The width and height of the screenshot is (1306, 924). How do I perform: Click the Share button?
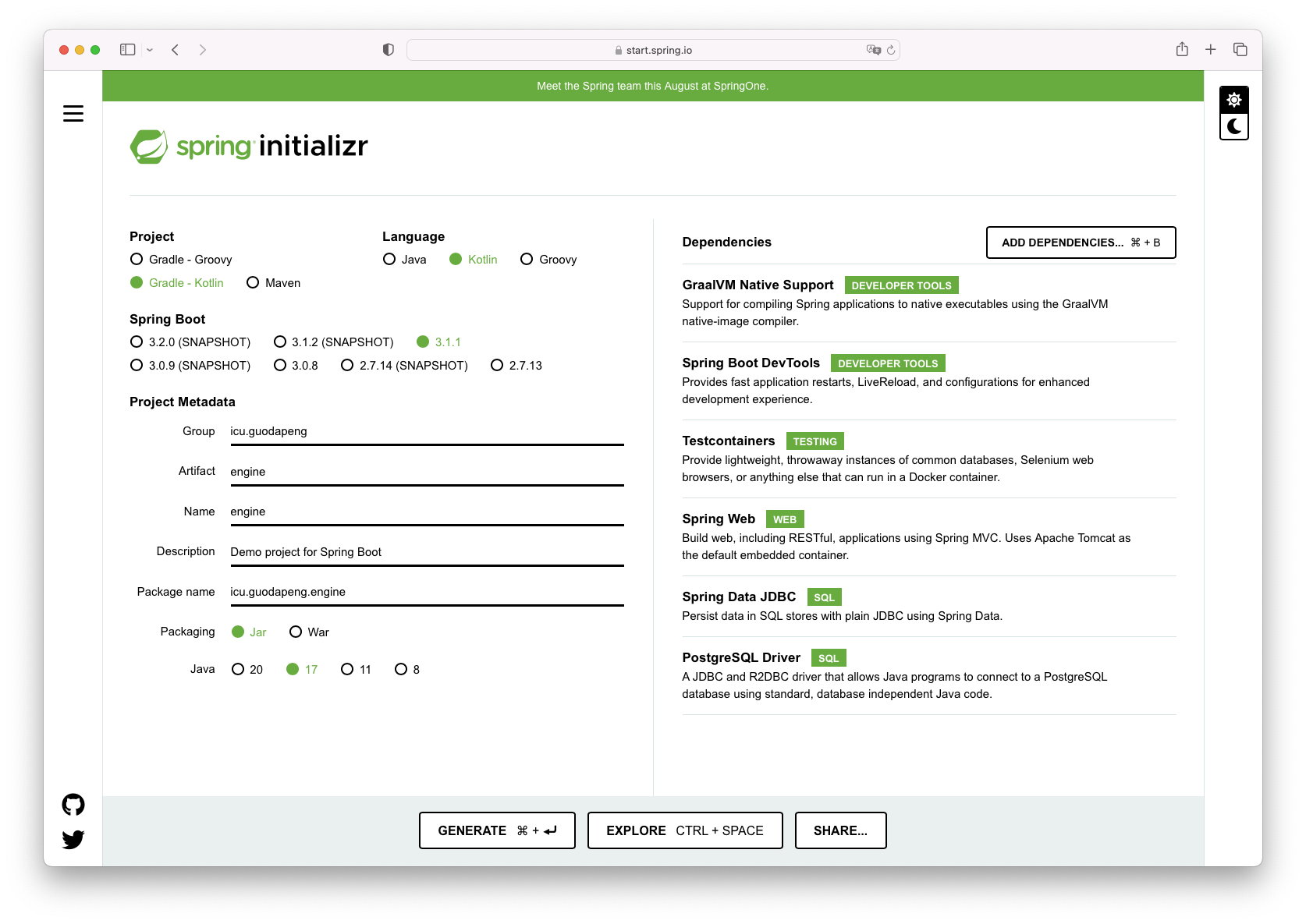coord(840,830)
